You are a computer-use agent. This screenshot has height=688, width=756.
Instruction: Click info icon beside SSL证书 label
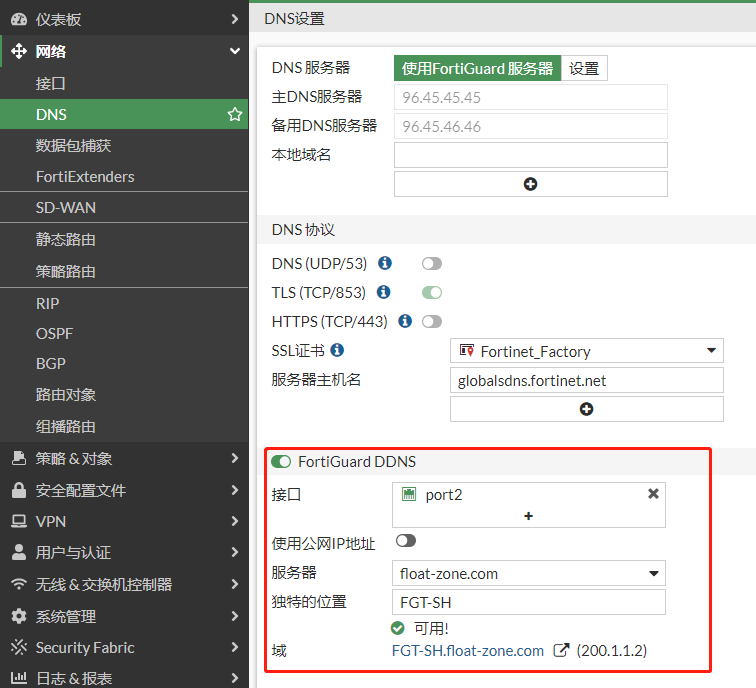pos(337,350)
